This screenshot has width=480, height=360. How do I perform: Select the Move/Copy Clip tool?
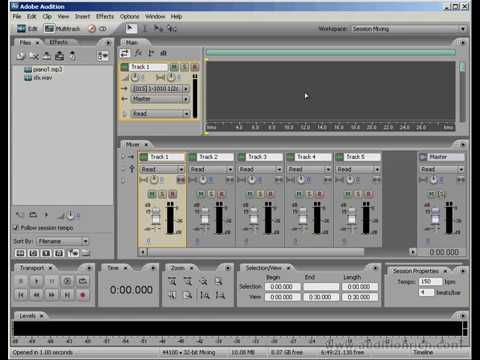158,28
